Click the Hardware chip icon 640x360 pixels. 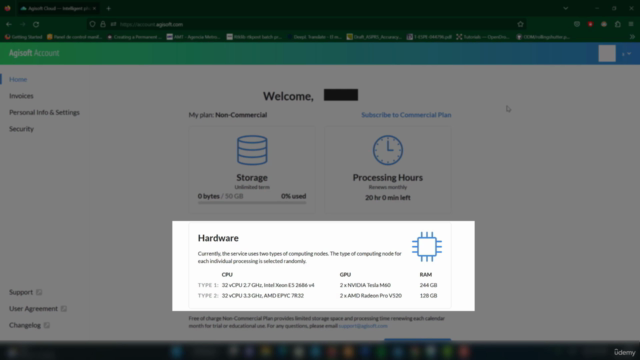(x=427, y=247)
